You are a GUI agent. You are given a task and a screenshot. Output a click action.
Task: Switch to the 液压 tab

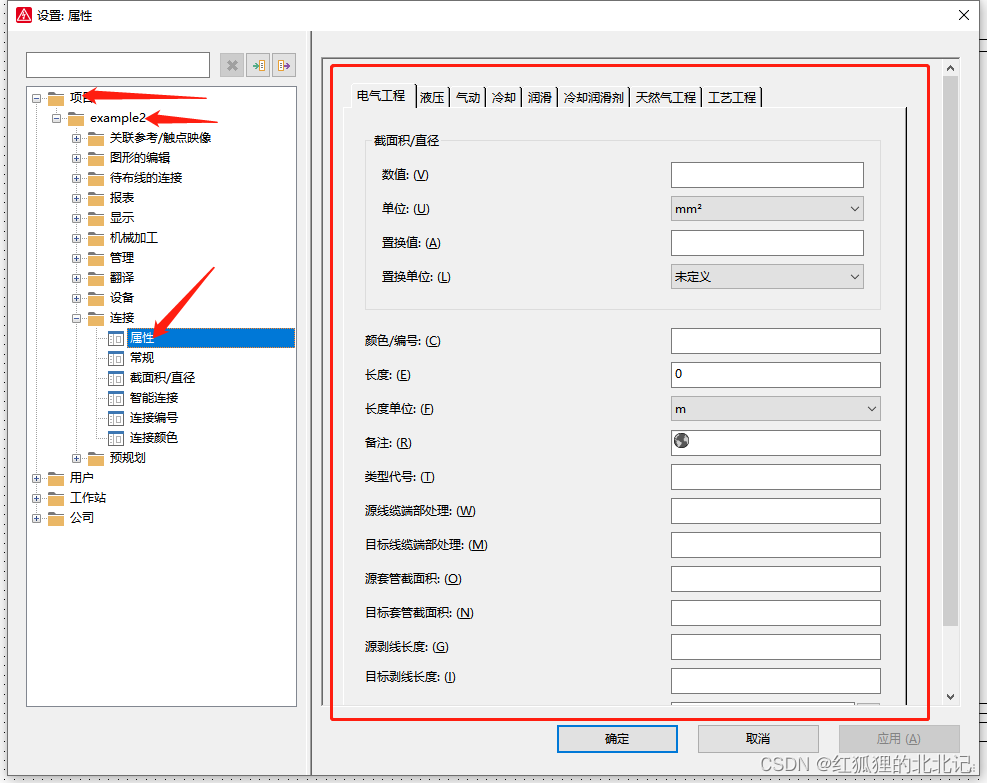pyautogui.click(x=431, y=96)
